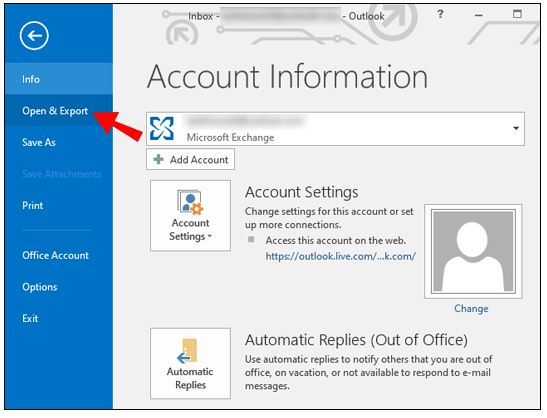Click the Microsoft Exchange label text
Viewport: 547px width, 418px height.
click(x=230, y=137)
